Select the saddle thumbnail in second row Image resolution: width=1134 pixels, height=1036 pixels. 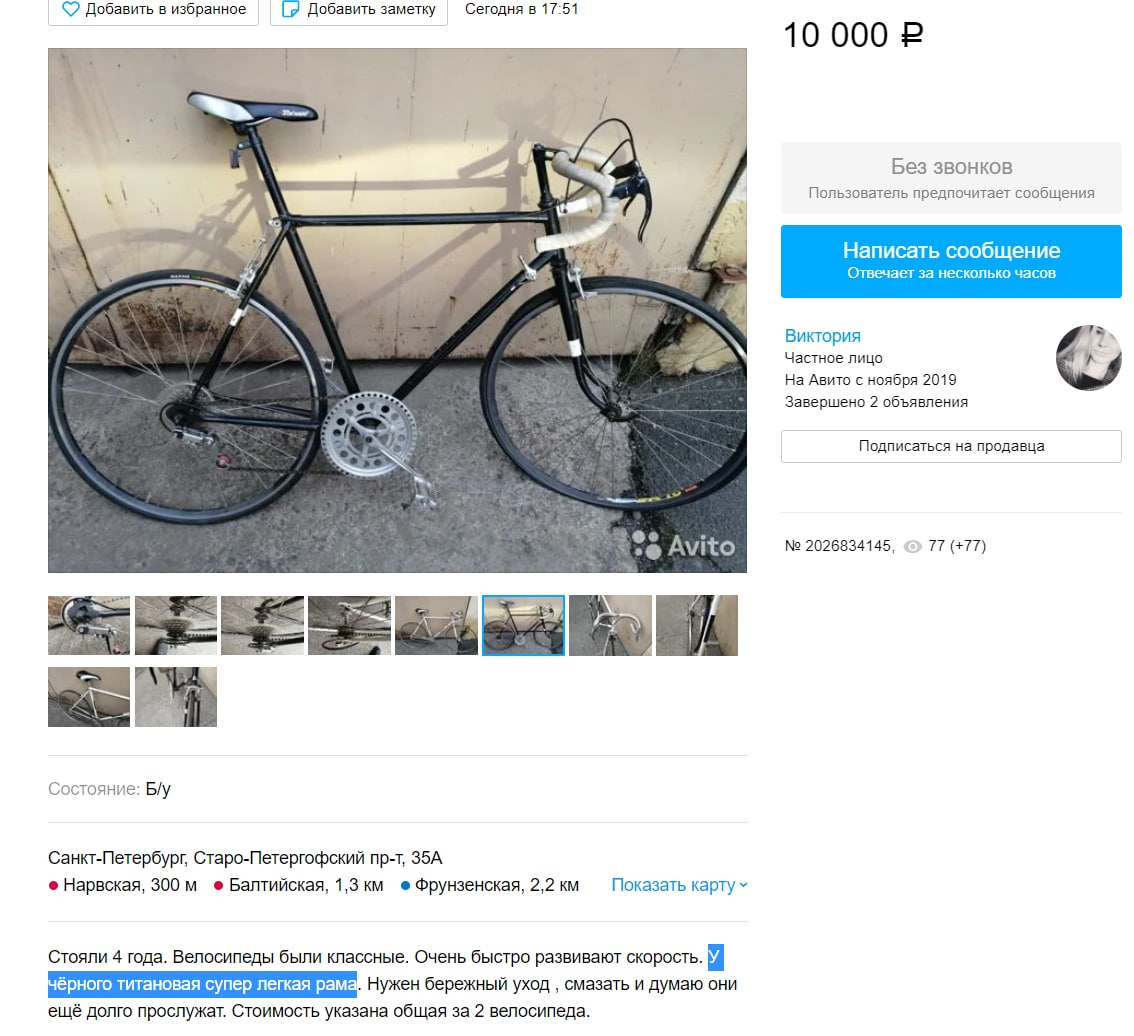(89, 697)
